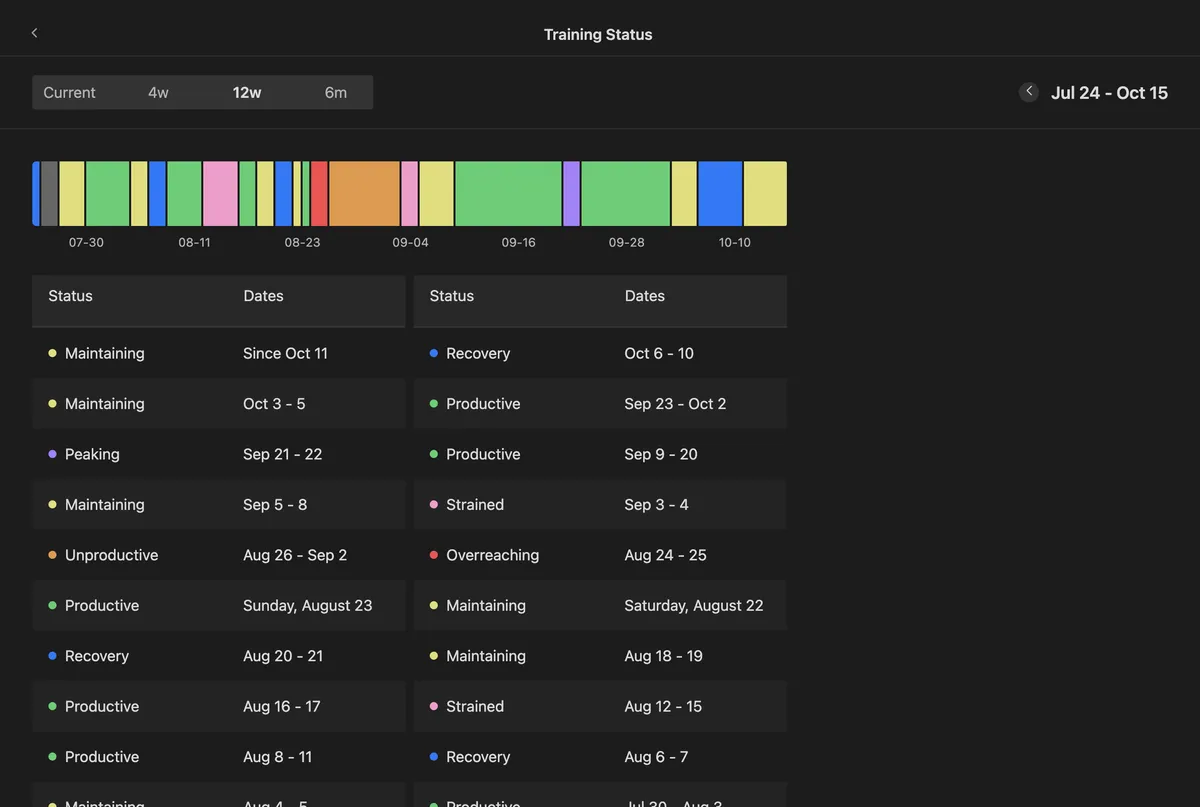Click the 'Training Status' page title
Viewport: 1200px width, 807px height.
click(598, 34)
